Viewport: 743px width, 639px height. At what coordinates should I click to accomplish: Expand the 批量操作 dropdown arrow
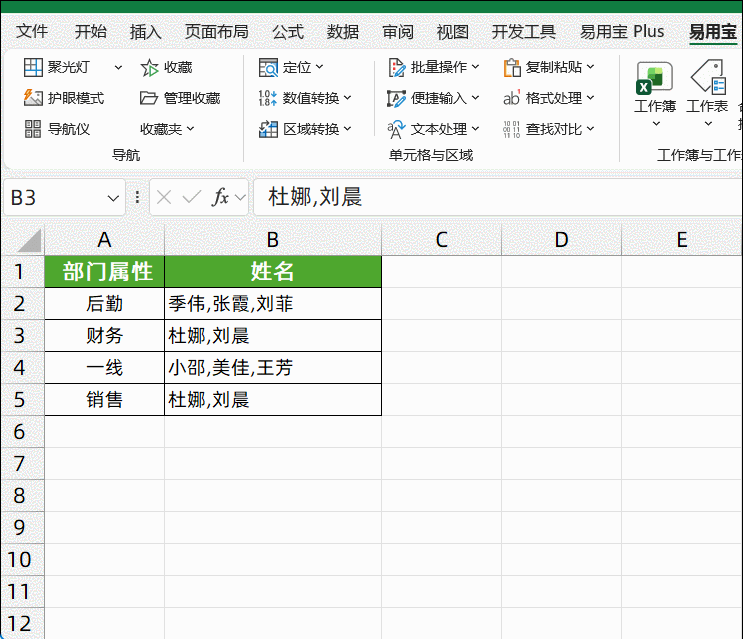475,67
